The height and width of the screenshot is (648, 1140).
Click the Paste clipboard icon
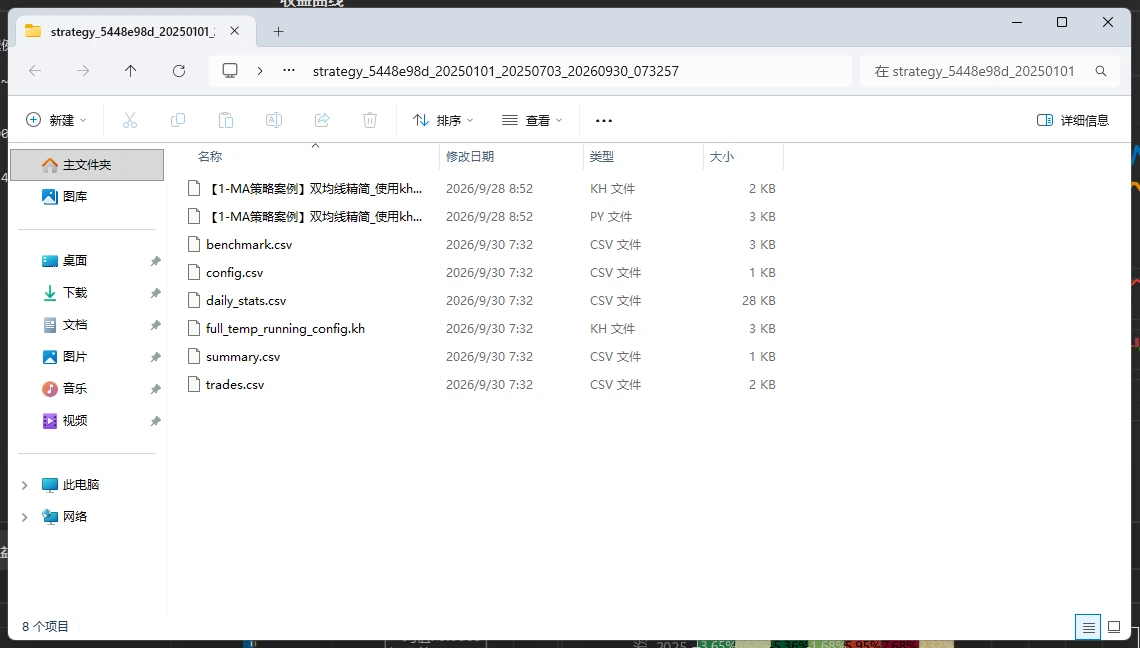click(x=226, y=120)
